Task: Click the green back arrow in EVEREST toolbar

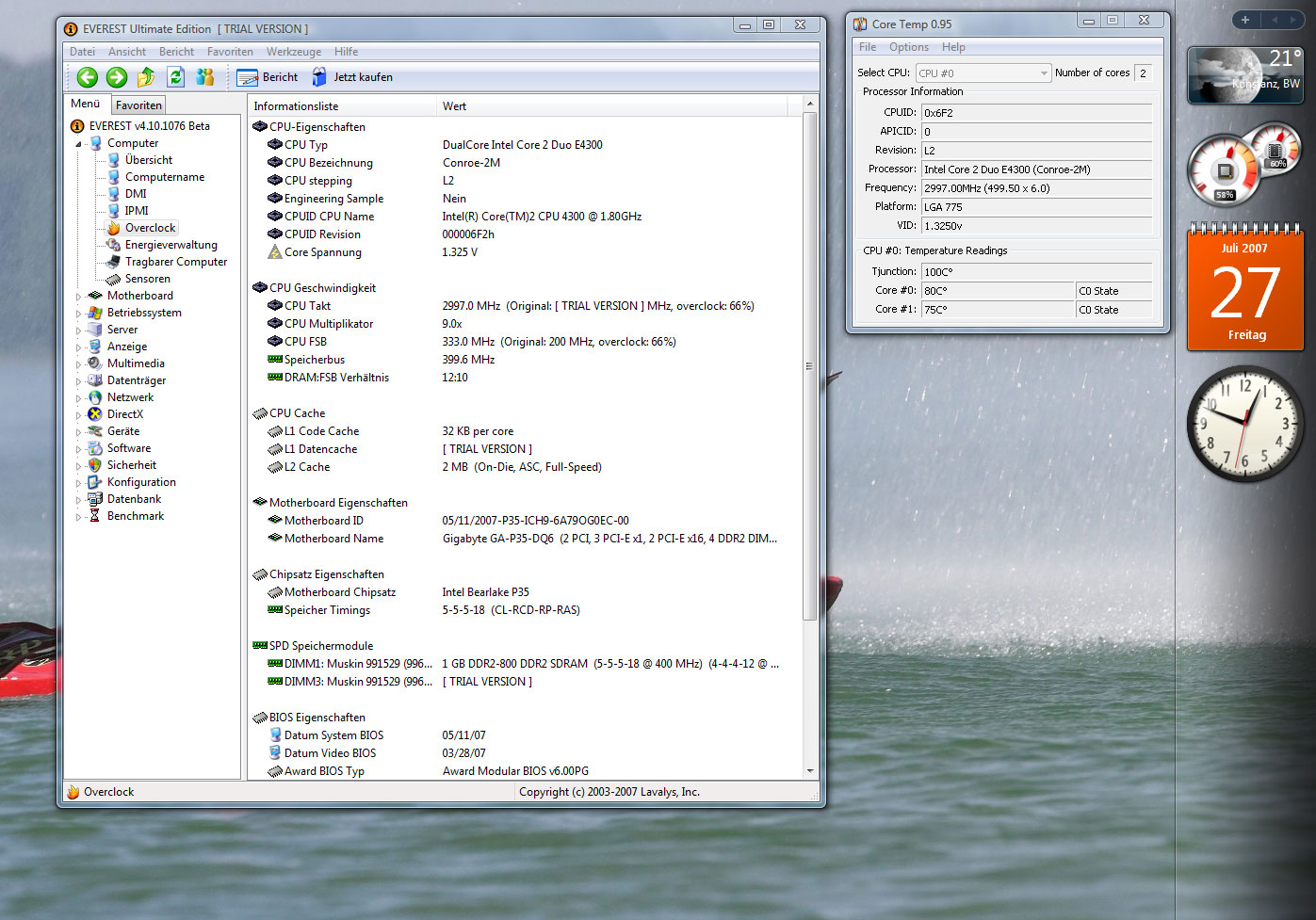Action: [88, 77]
